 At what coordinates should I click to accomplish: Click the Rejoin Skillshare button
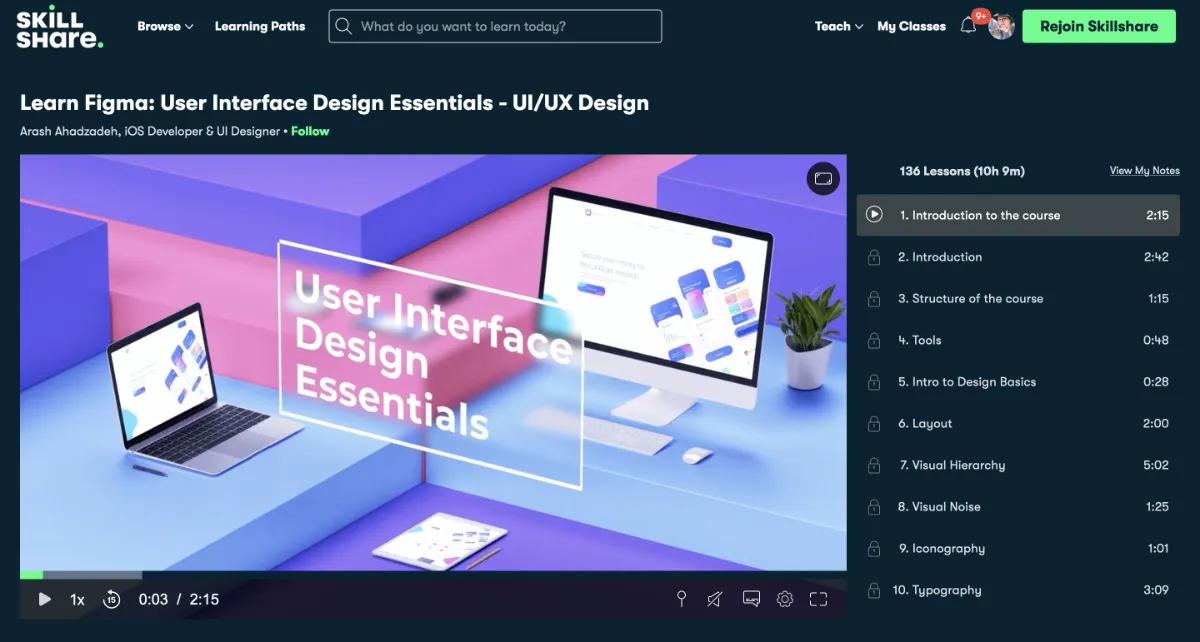pyautogui.click(x=1098, y=26)
